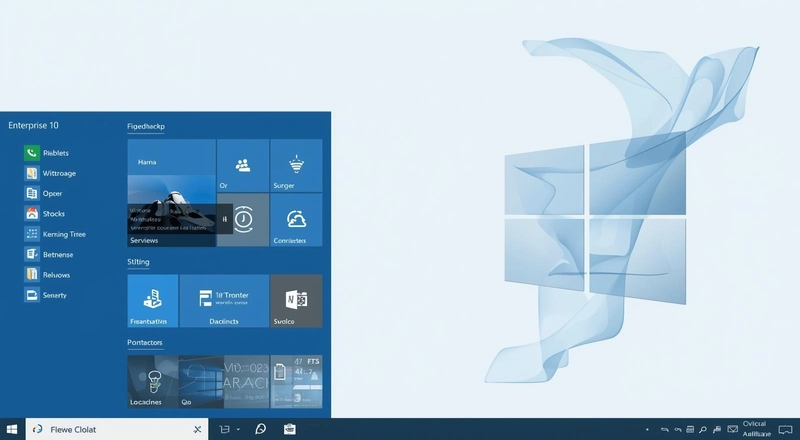Click the Hama tile label

147,162
